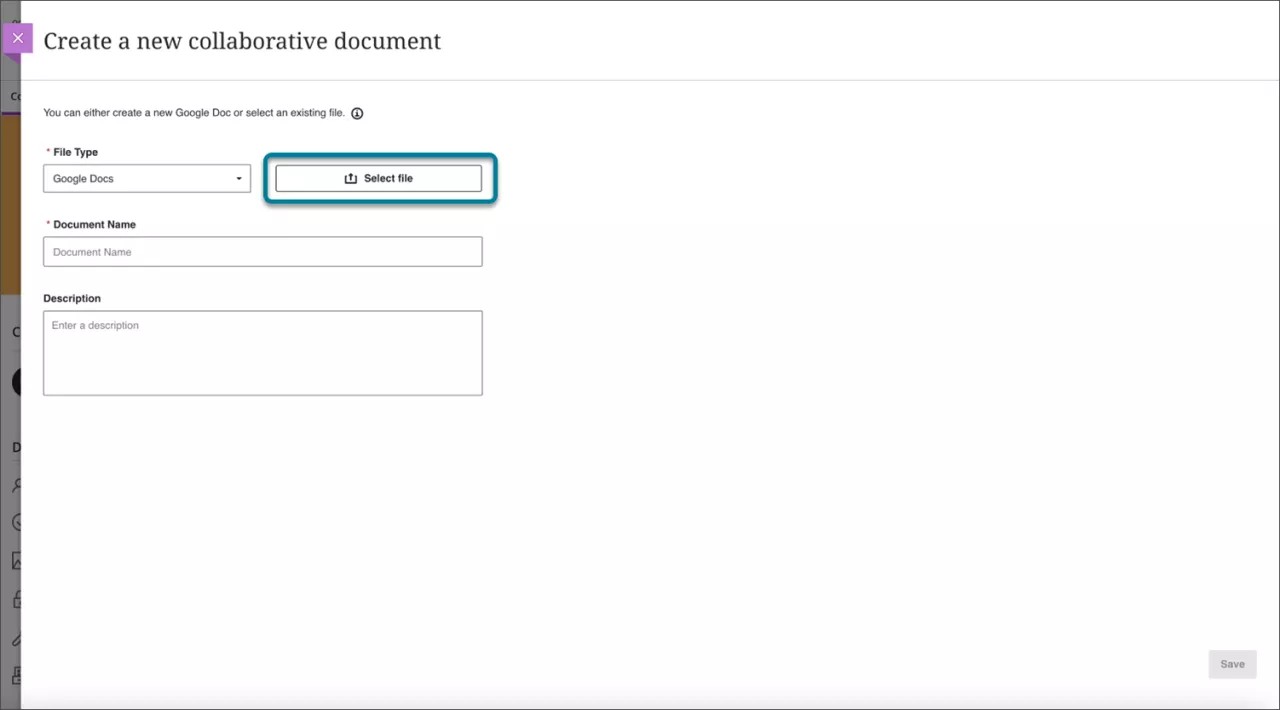
Task: Open the image icon in the left sidebar
Action: click(x=16, y=561)
